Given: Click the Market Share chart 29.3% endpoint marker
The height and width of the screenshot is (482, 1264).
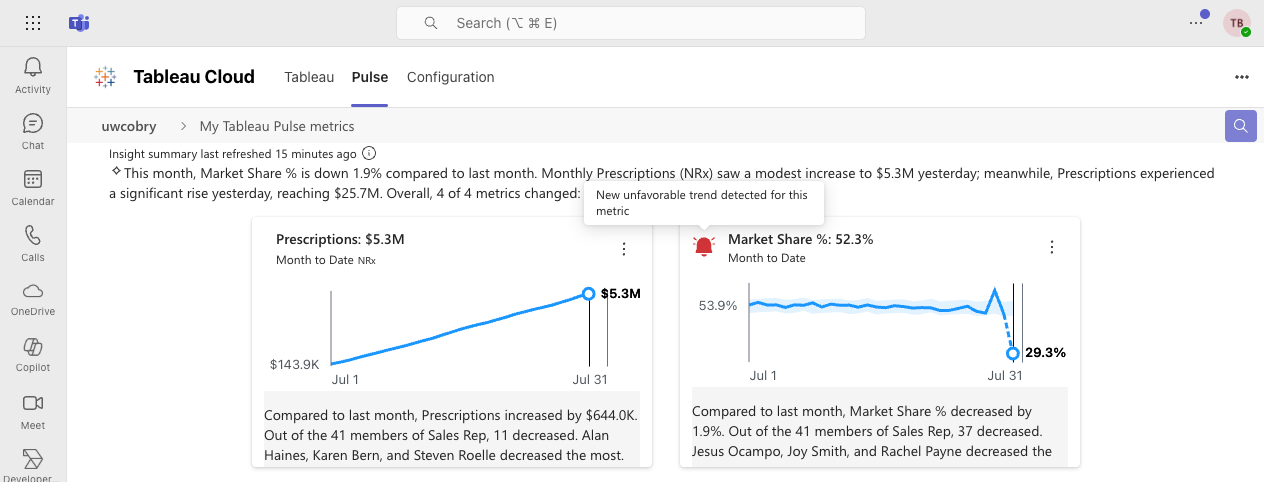Looking at the screenshot, I should pyautogui.click(x=1013, y=353).
